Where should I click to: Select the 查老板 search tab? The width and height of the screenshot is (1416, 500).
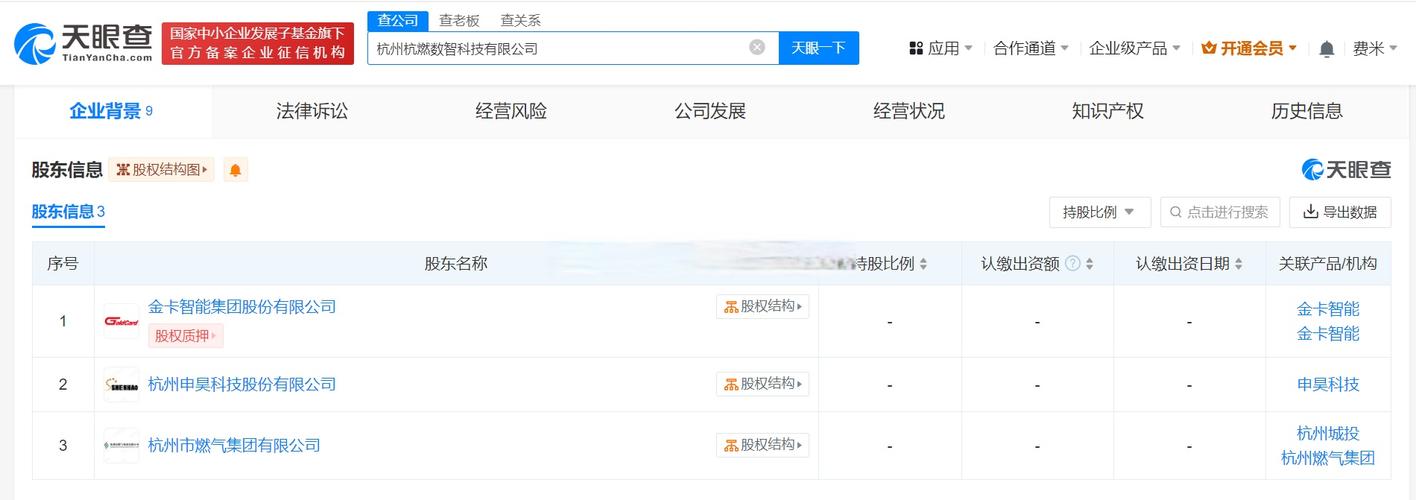(460, 20)
